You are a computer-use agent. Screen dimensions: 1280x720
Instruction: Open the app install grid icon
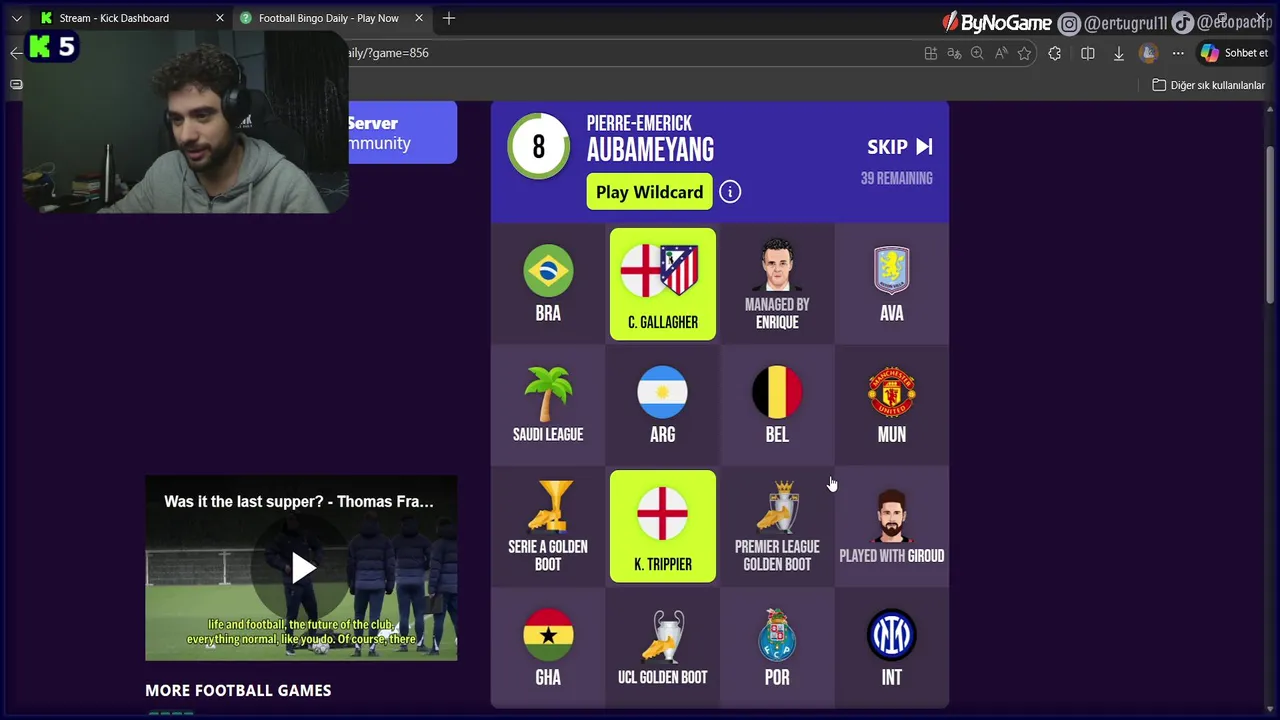(x=931, y=53)
